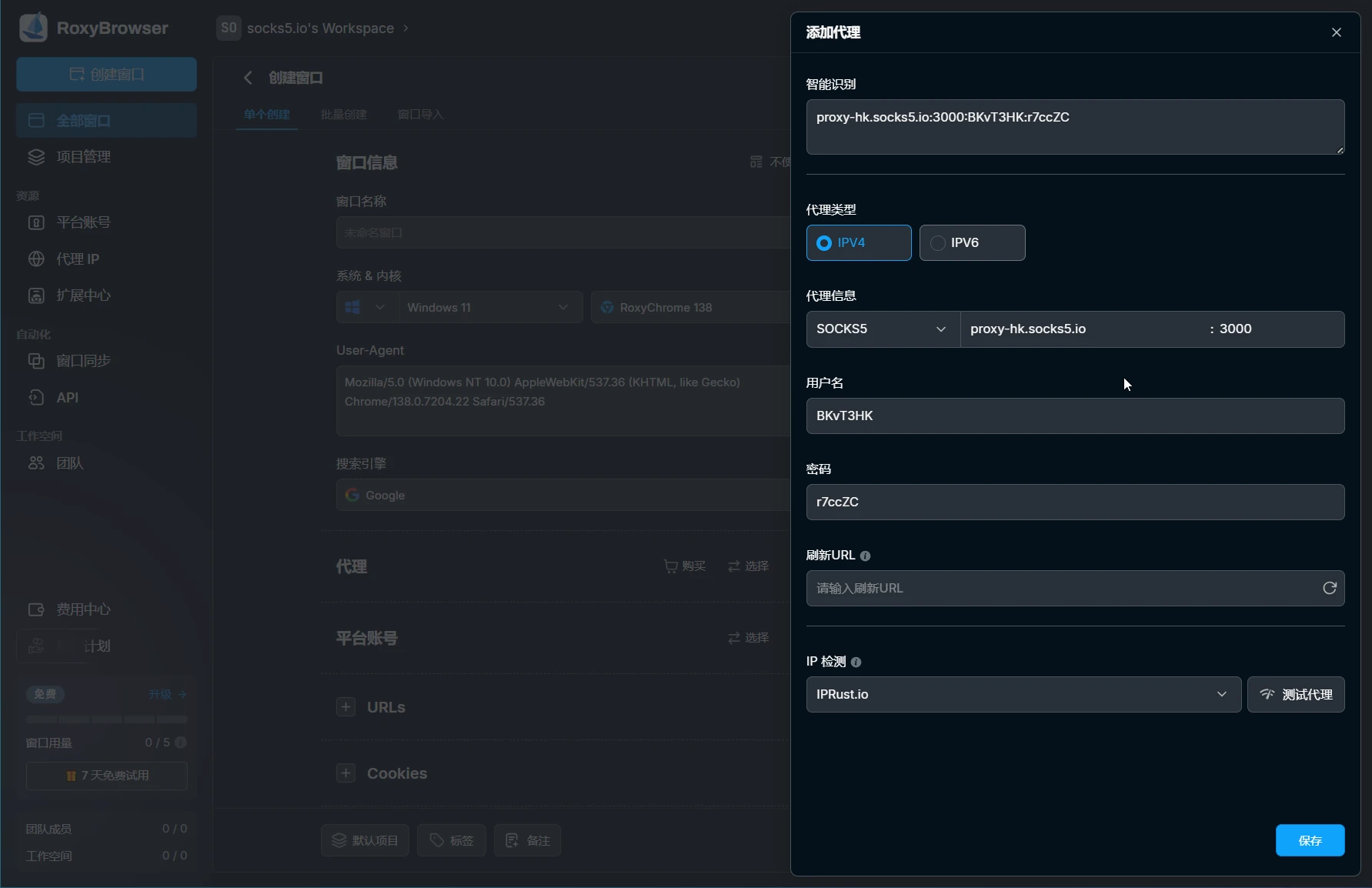Click the RoxyBrowser logo icon
Viewport: 1372px width, 888px height.
pos(33,28)
